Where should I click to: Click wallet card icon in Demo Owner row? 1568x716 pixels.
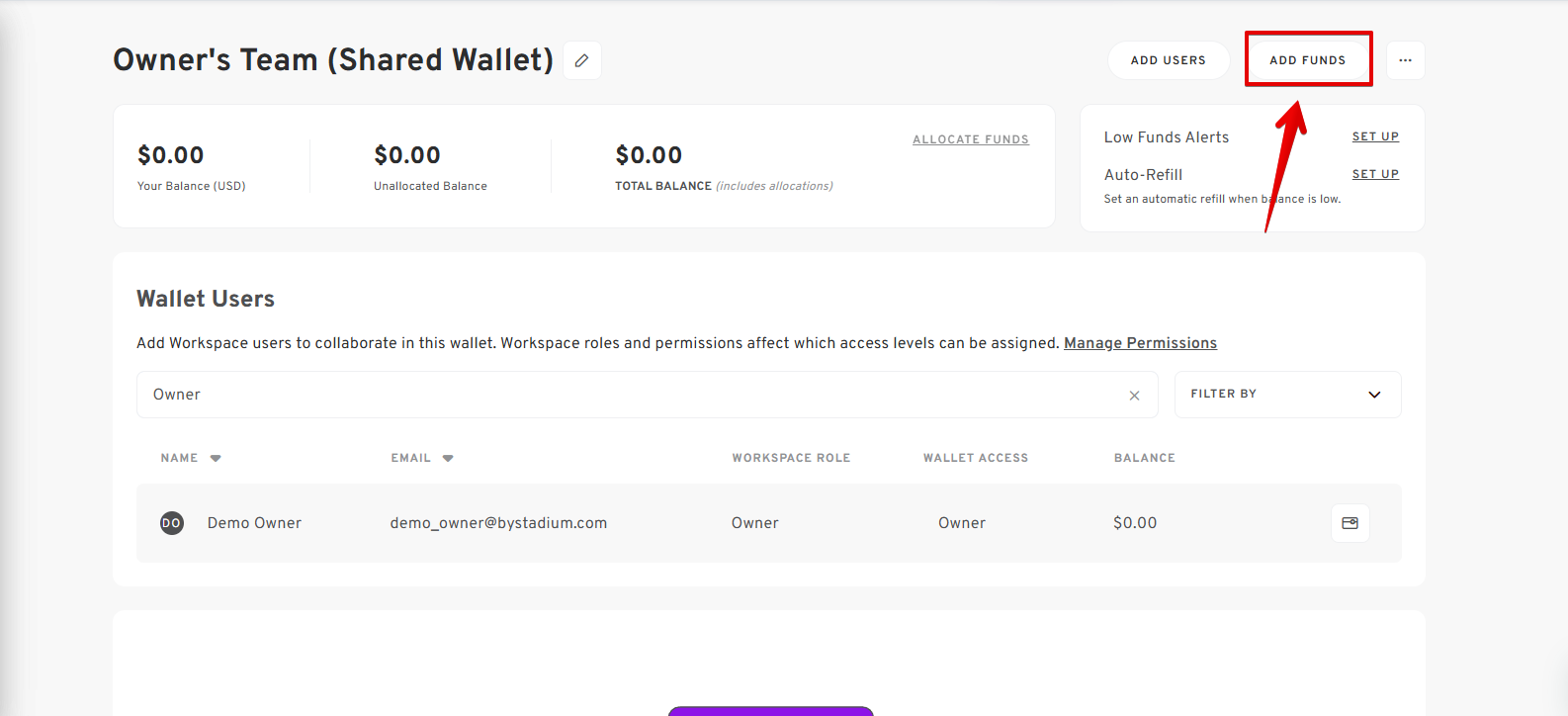(1350, 523)
